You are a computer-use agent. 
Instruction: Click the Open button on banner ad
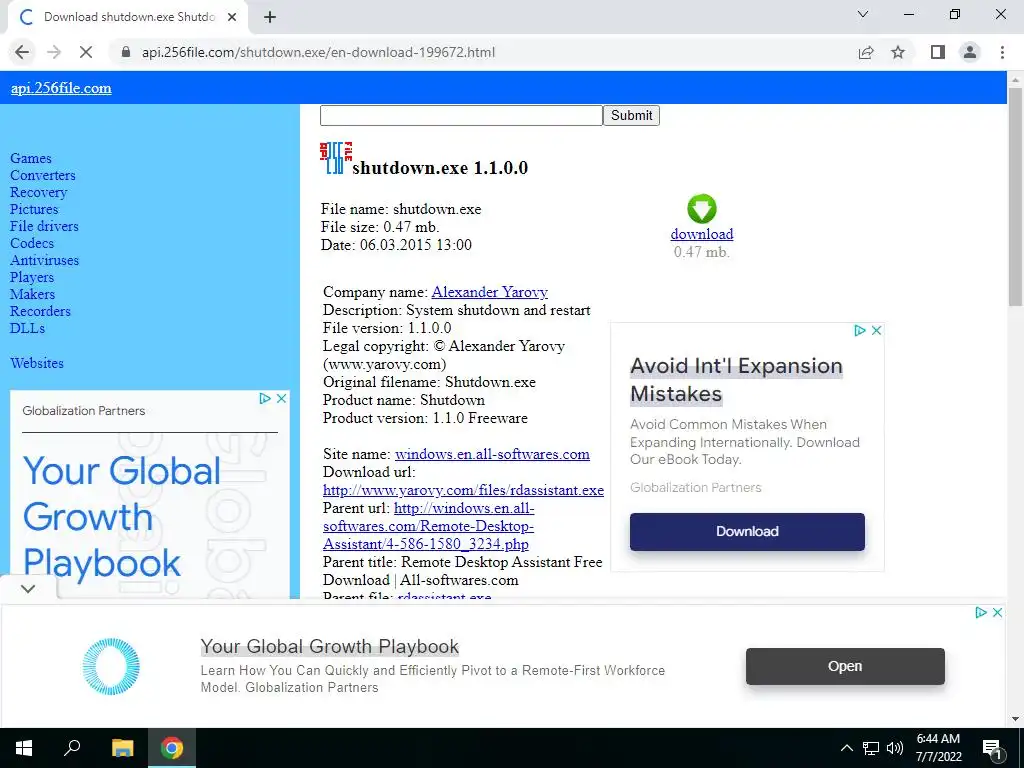pyautogui.click(x=845, y=666)
